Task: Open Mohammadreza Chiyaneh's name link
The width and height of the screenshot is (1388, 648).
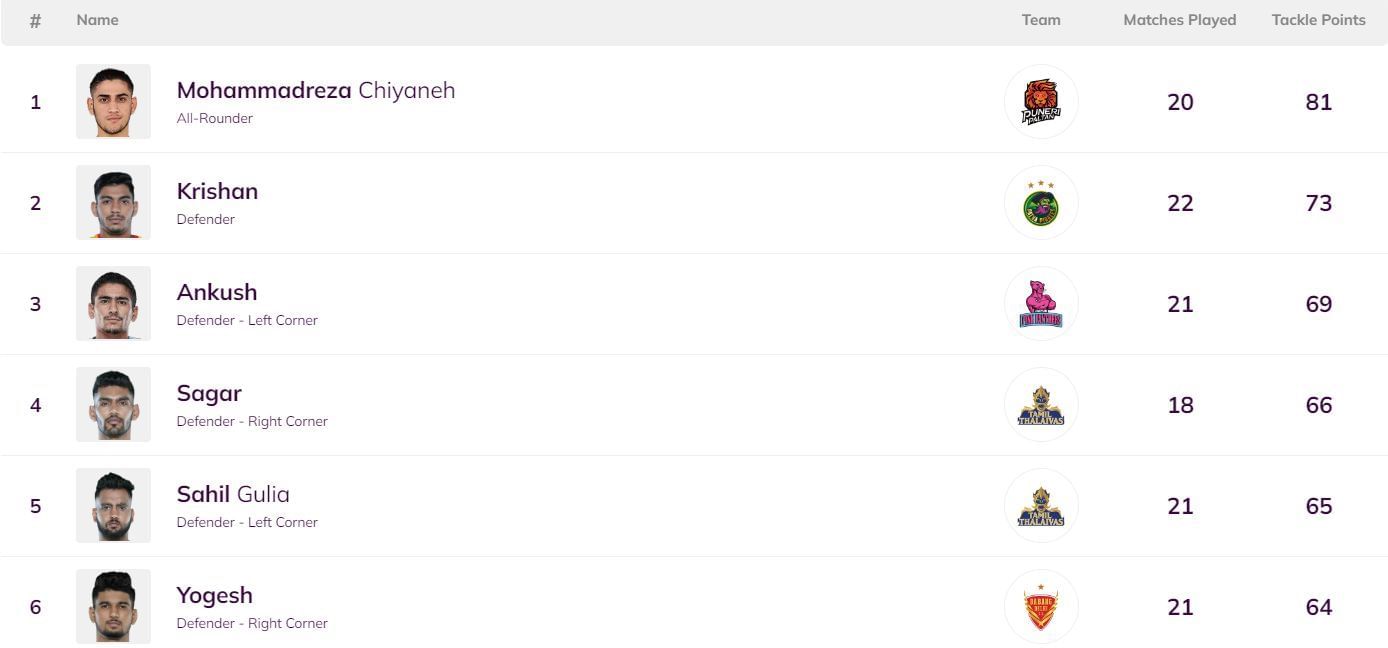Action: [x=315, y=90]
